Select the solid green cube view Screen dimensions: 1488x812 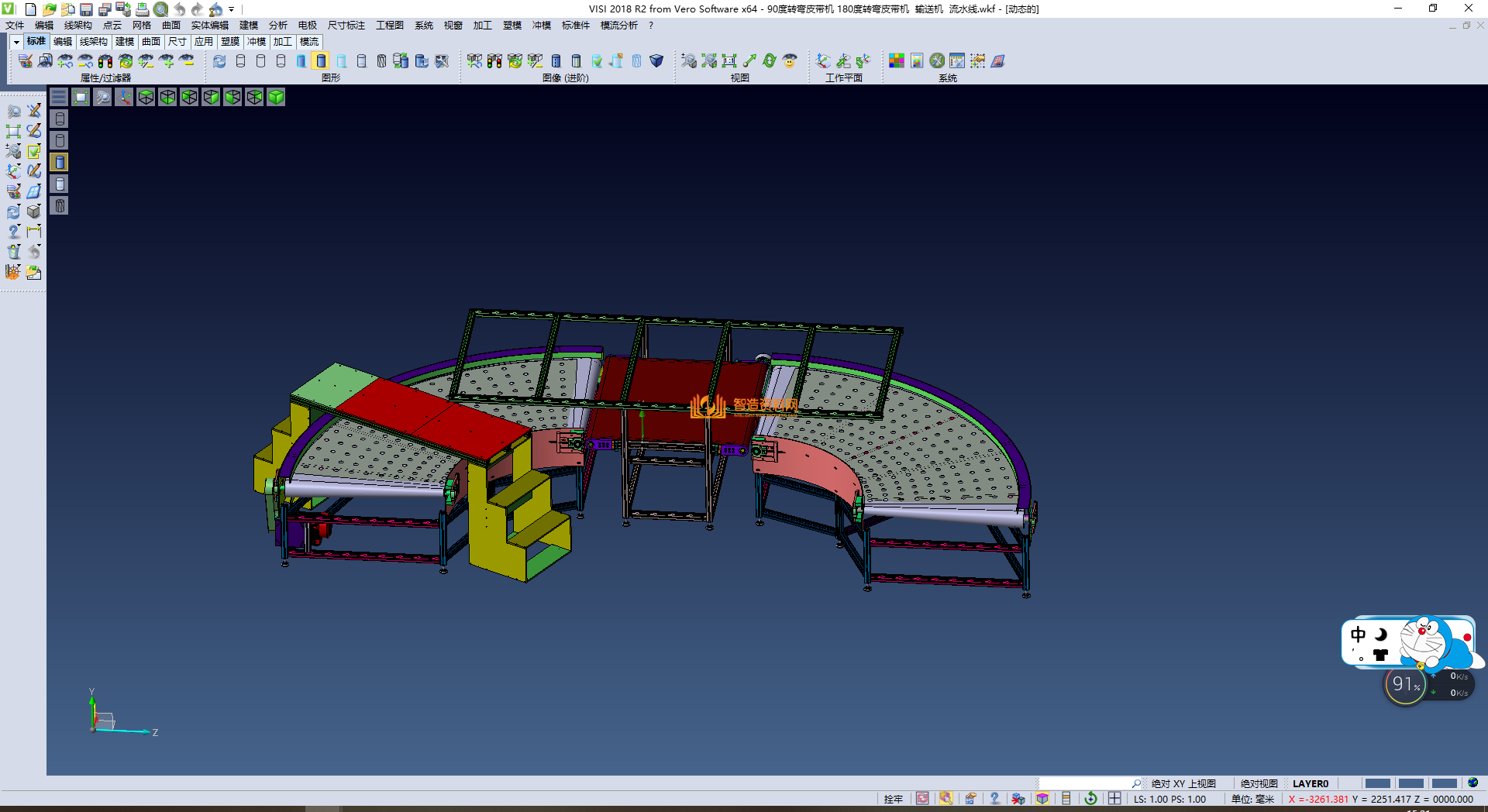tap(276, 97)
